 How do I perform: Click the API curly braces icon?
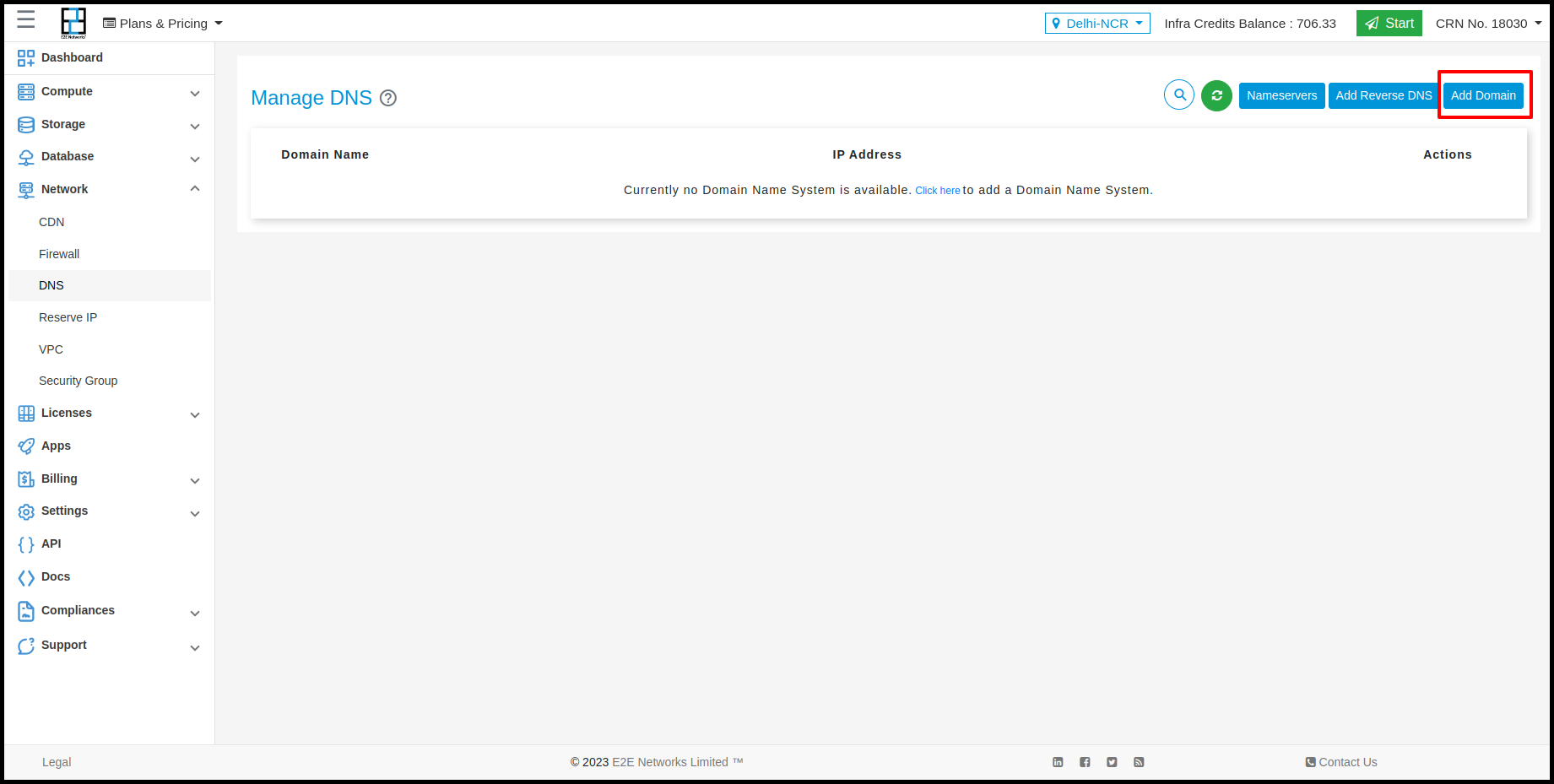pyautogui.click(x=26, y=544)
